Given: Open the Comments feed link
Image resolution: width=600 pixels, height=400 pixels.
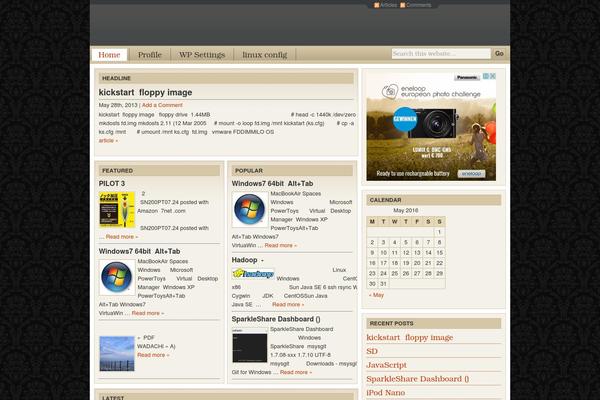Looking at the screenshot, I should [x=419, y=5].
